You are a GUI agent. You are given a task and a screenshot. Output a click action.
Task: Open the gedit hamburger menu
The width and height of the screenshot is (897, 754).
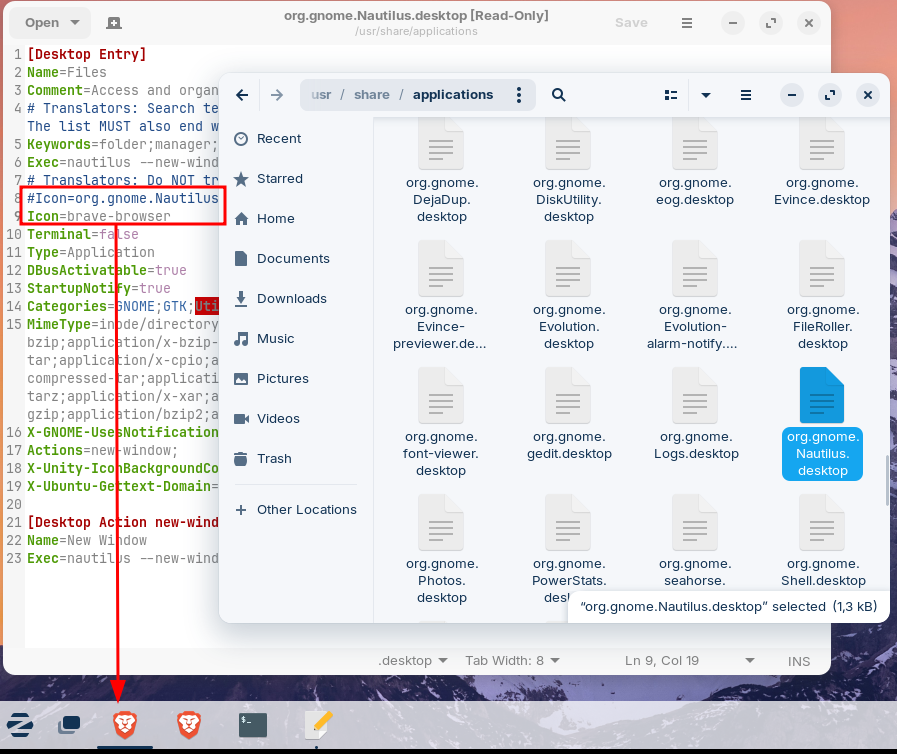click(687, 23)
